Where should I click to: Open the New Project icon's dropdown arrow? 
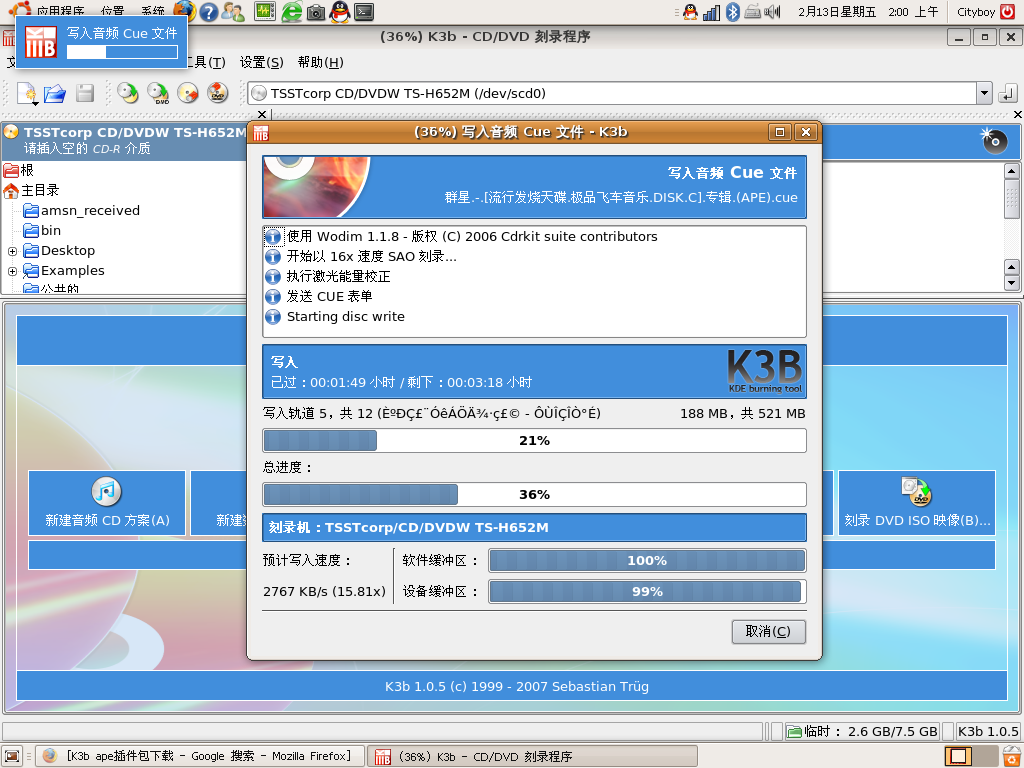tap(34, 103)
